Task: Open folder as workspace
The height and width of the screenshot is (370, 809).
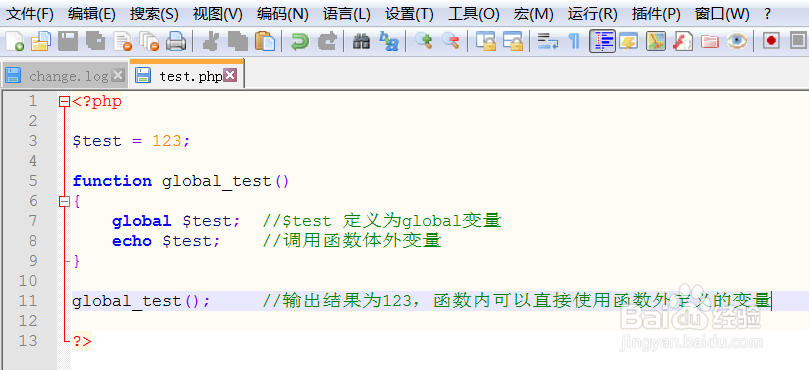Action: [x=710, y=41]
